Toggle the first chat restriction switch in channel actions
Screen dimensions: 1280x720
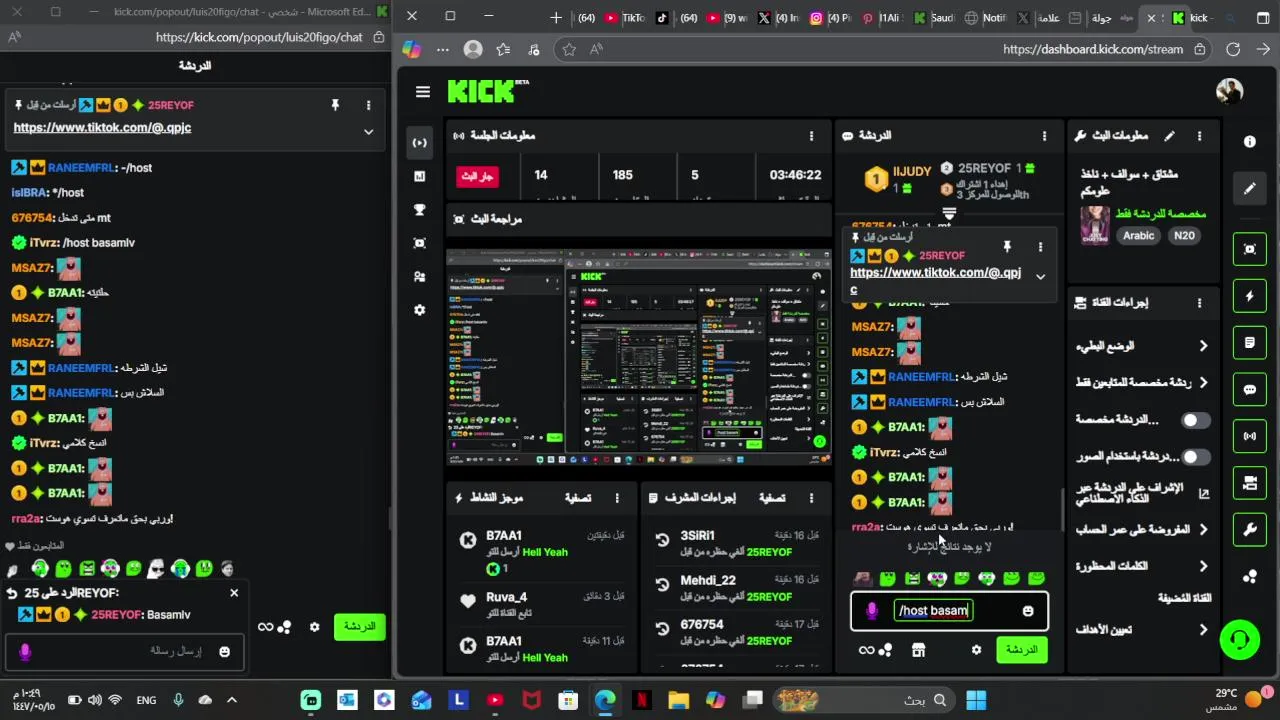click(x=1195, y=420)
